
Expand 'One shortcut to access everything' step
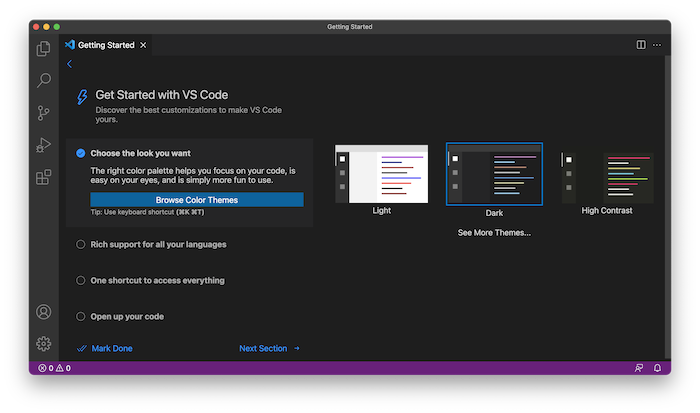click(158, 280)
